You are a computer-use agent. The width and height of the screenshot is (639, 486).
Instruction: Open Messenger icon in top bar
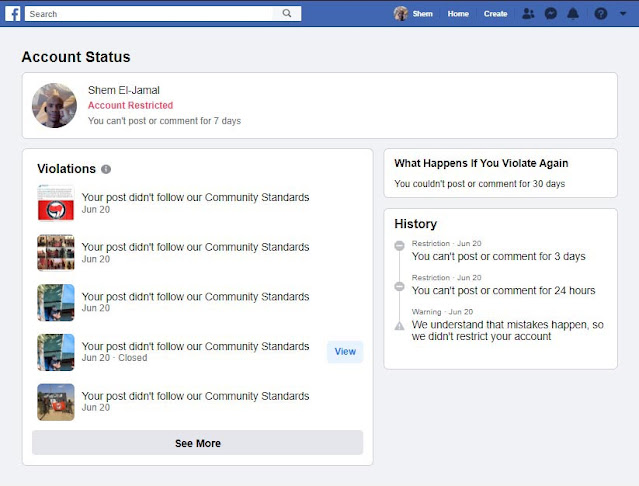pyautogui.click(x=551, y=13)
